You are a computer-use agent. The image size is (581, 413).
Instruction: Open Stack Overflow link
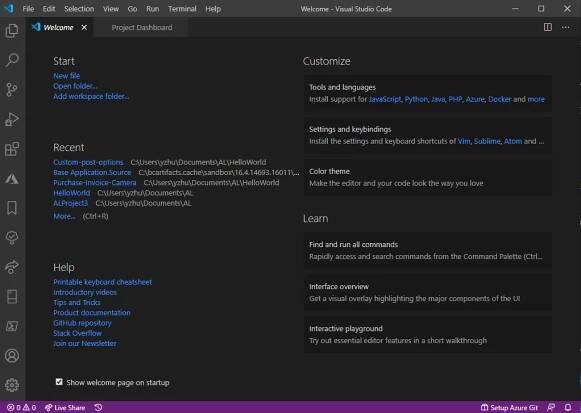point(77,333)
